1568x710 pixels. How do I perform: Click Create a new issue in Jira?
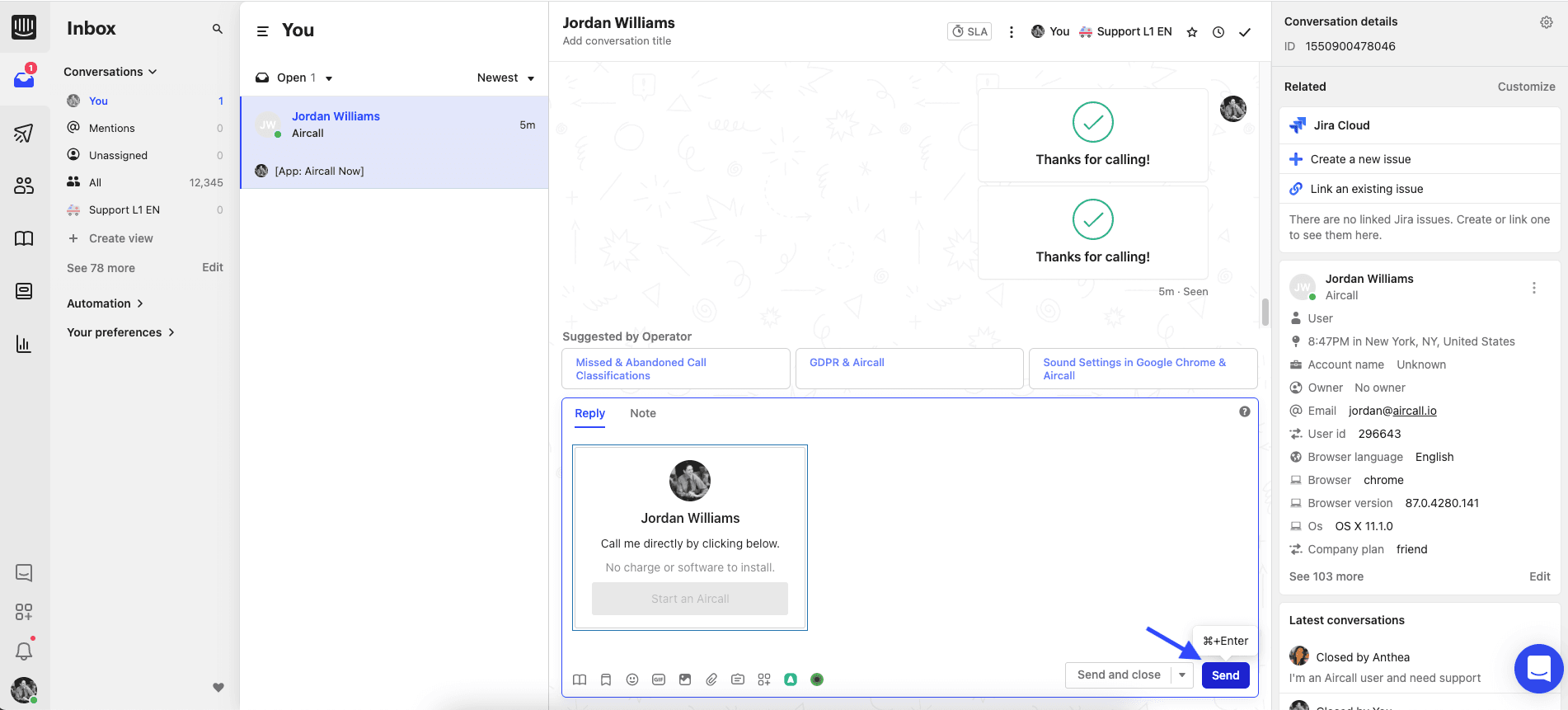(x=1360, y=159)
